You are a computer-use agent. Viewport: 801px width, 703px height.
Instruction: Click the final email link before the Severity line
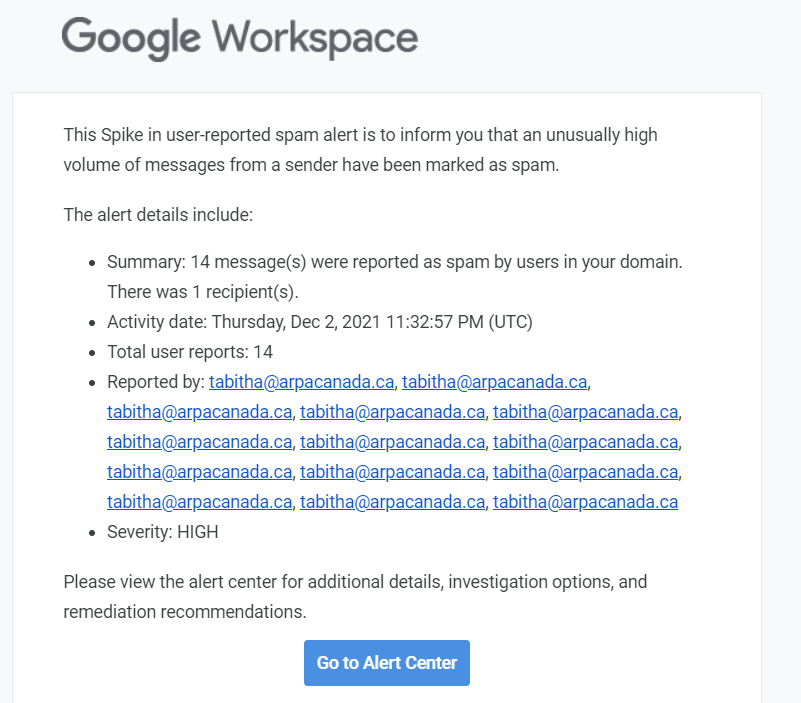(x=585, y=502)
